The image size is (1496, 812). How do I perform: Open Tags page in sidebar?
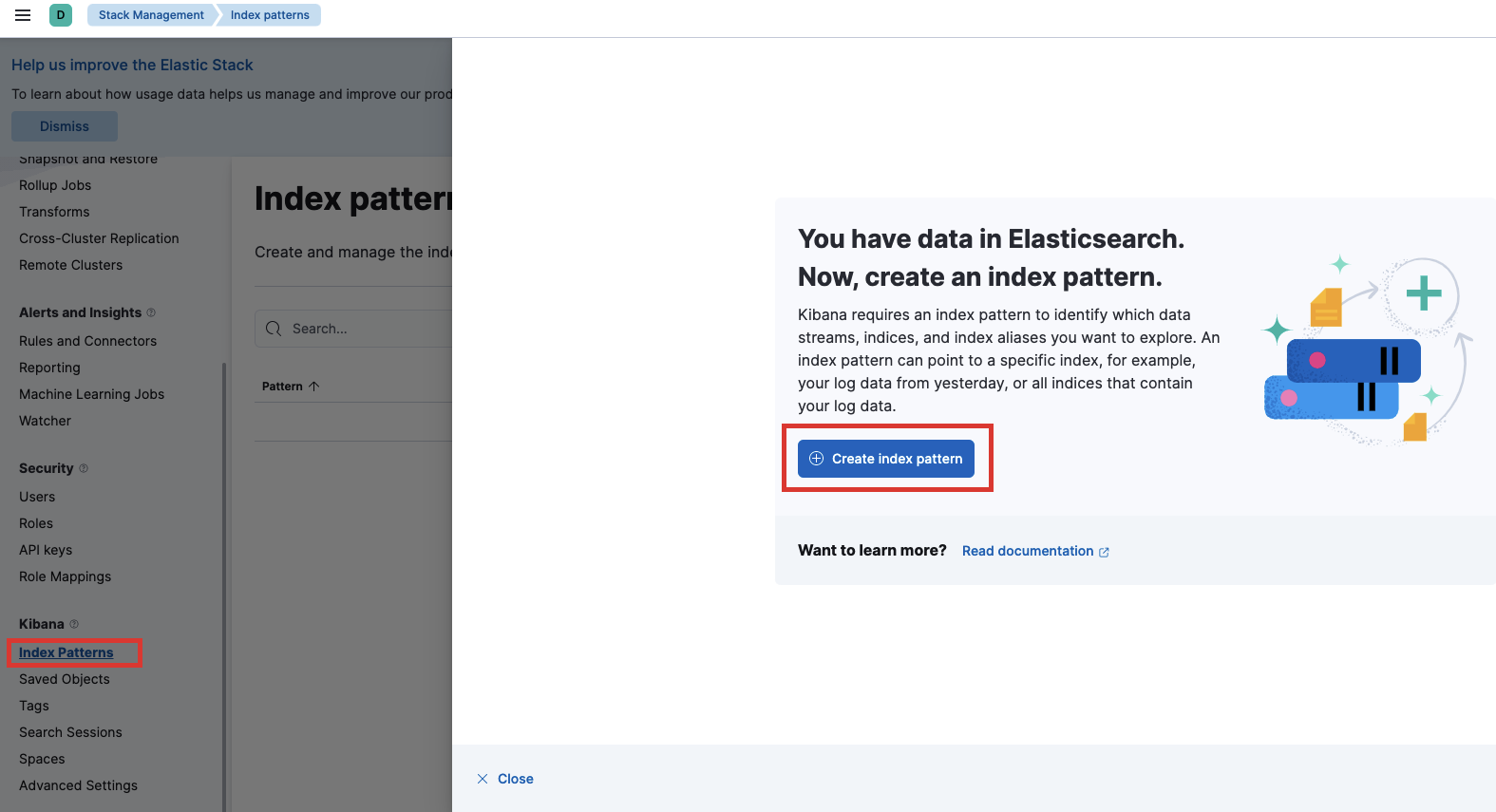tap(34, 706)
